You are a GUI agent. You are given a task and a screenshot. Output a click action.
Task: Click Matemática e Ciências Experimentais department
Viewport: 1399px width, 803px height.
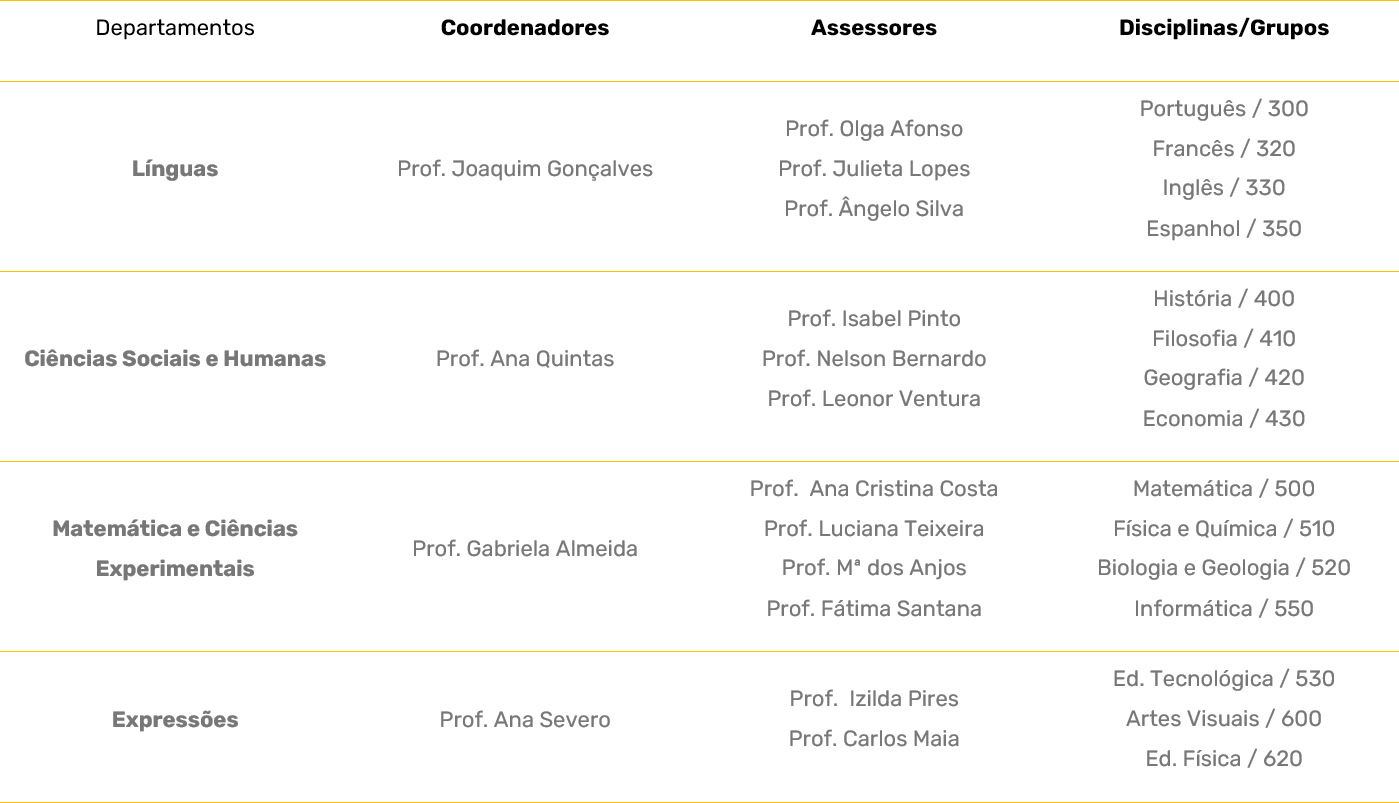pos(175,548)
